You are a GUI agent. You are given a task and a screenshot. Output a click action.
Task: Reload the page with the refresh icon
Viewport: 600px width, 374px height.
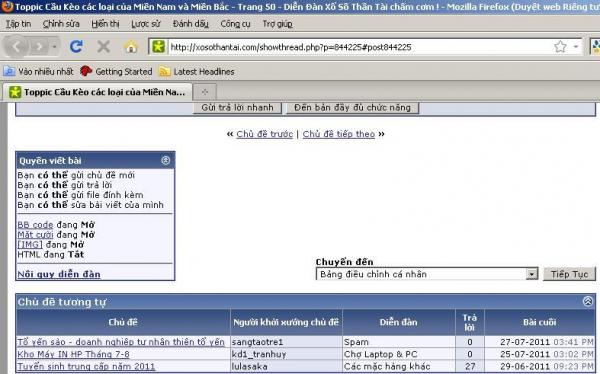point(76,47)
